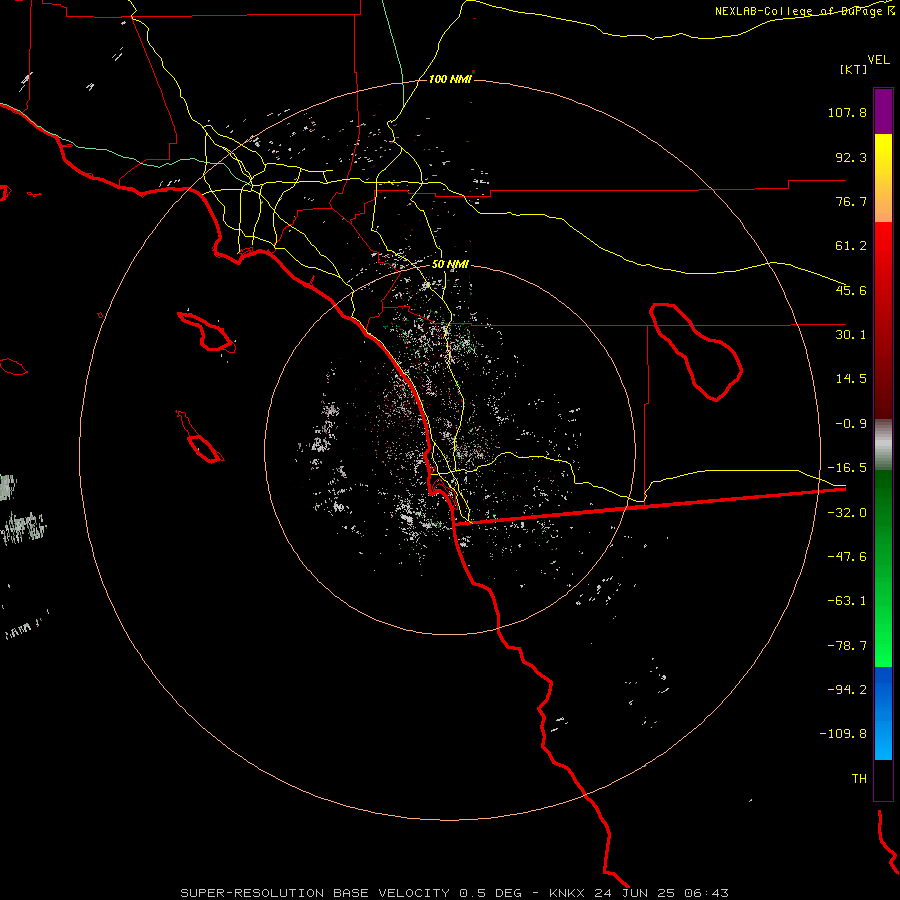Screen dimensions: 900x900
Task: Click the 30.1 velocity scale value
Action: pyautogui.click(x=851, y=335)
